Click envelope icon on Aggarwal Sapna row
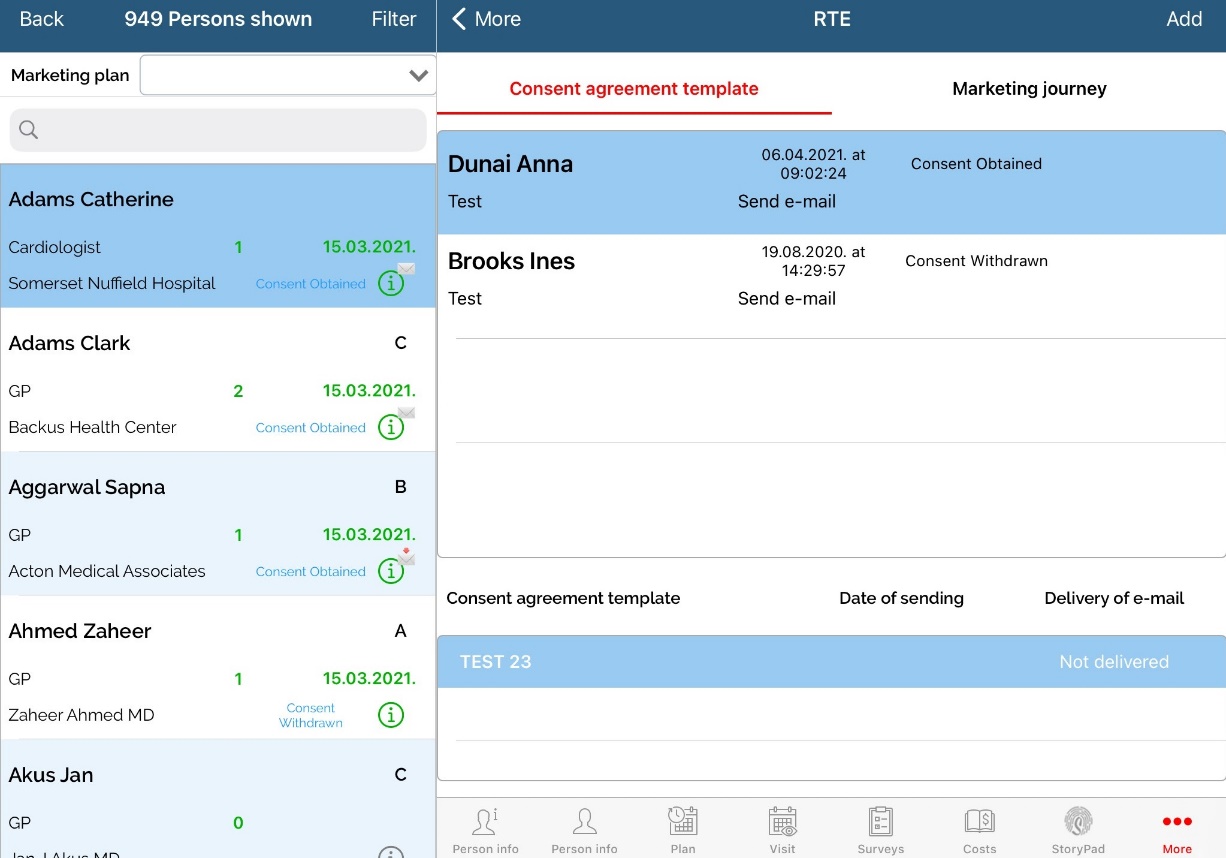 point(406,556)
